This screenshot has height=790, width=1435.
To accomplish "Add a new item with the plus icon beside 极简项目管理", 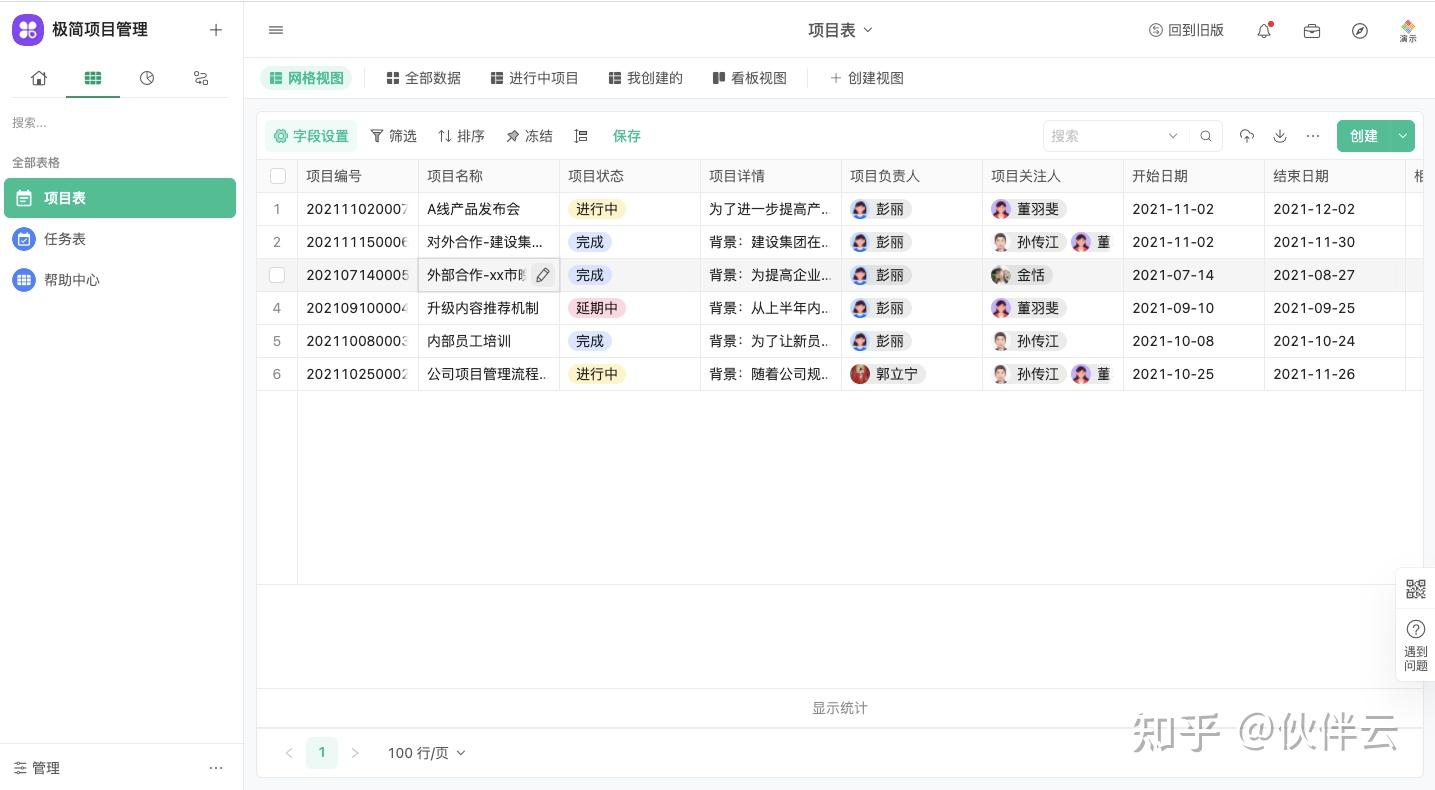I will [x=216, y=30].
